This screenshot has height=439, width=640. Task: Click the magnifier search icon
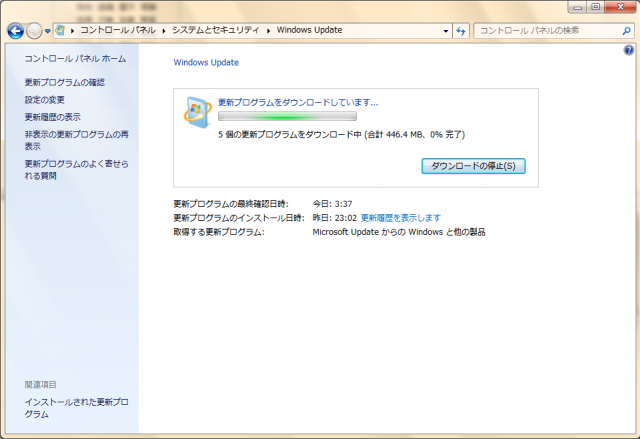[627, 31]
